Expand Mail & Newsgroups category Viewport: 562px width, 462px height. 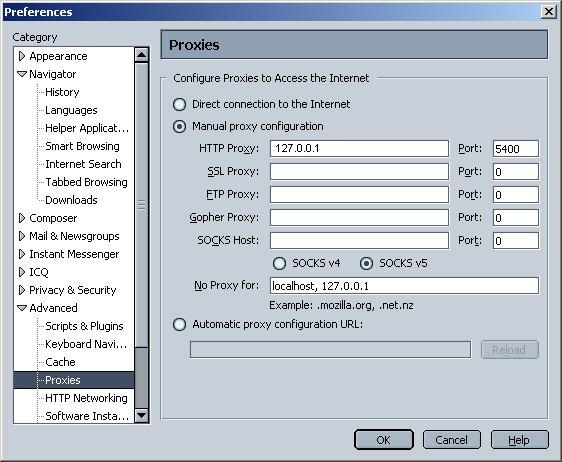click(x=22, y=236)
